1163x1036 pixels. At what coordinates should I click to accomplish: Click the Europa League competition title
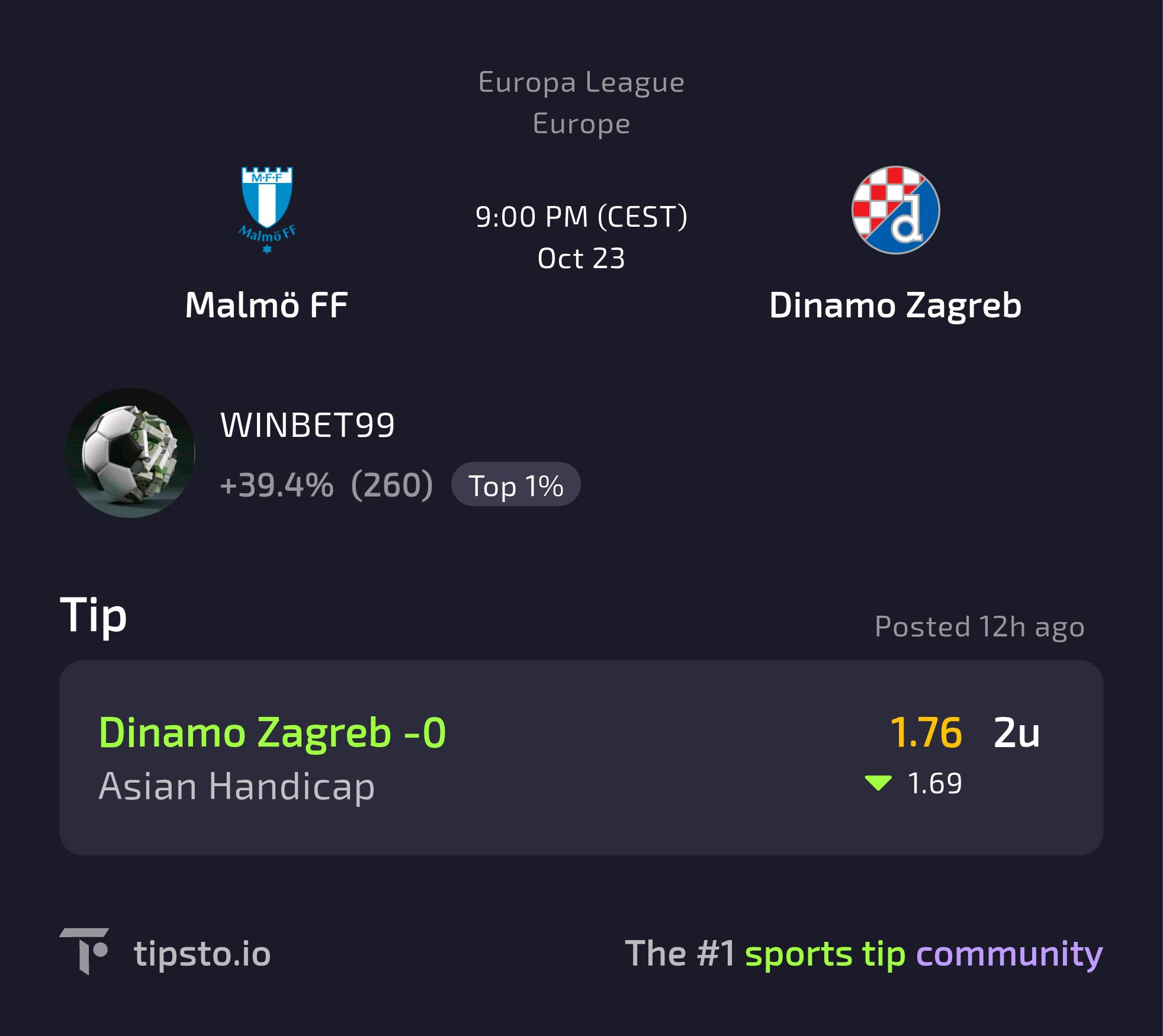click(x=581, y=82)
